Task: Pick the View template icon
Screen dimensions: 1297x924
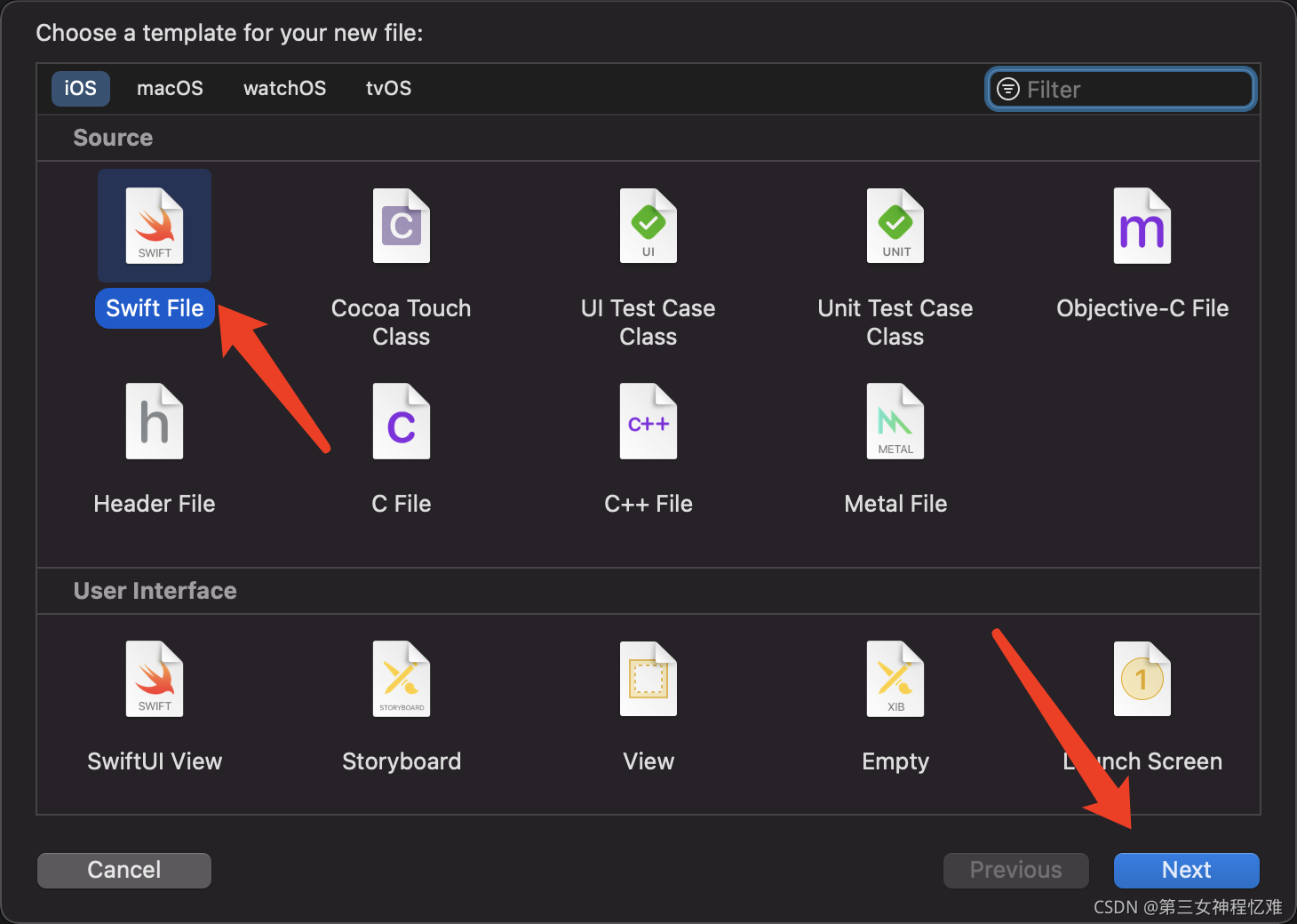Action: click(x=648, y=679)
